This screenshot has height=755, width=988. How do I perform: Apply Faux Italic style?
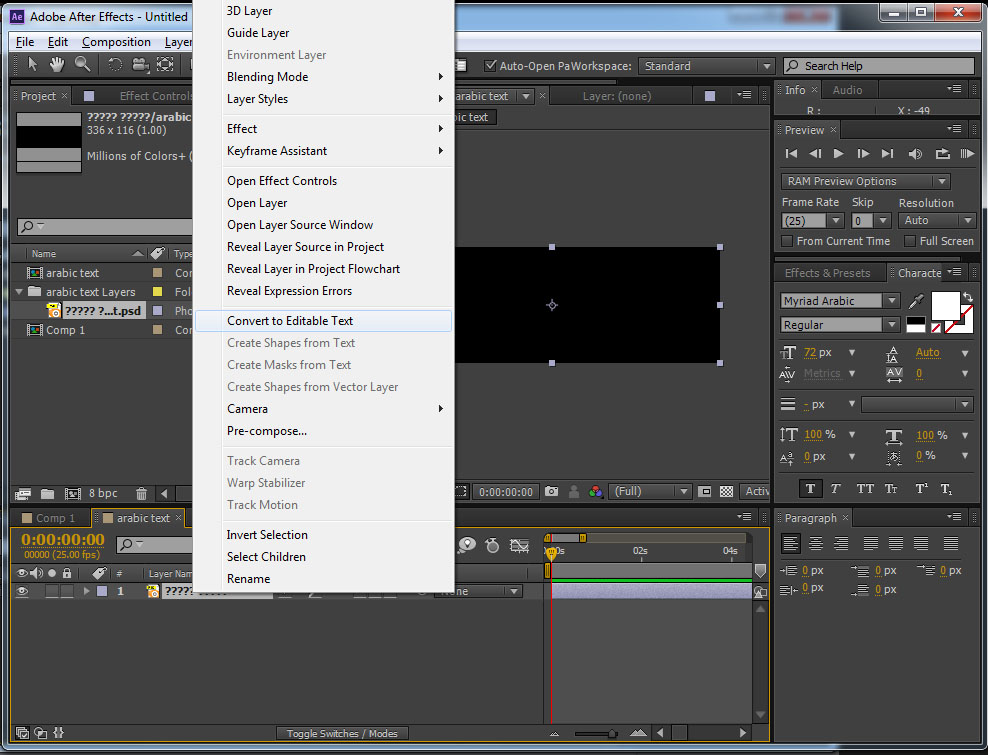click(836, 488)
